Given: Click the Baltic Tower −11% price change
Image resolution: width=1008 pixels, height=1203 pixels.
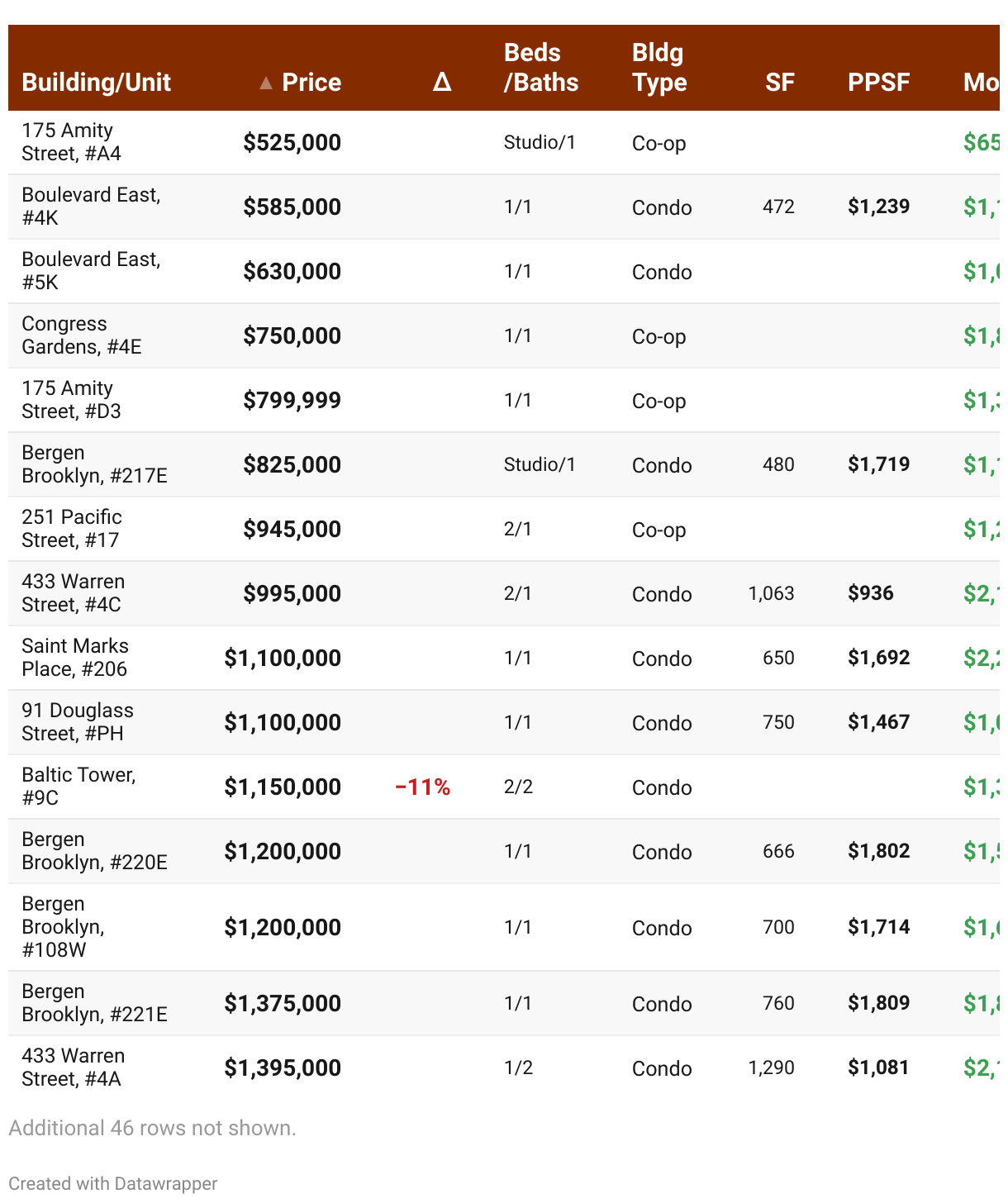Looking at the screenshot, I should [422, 787].
